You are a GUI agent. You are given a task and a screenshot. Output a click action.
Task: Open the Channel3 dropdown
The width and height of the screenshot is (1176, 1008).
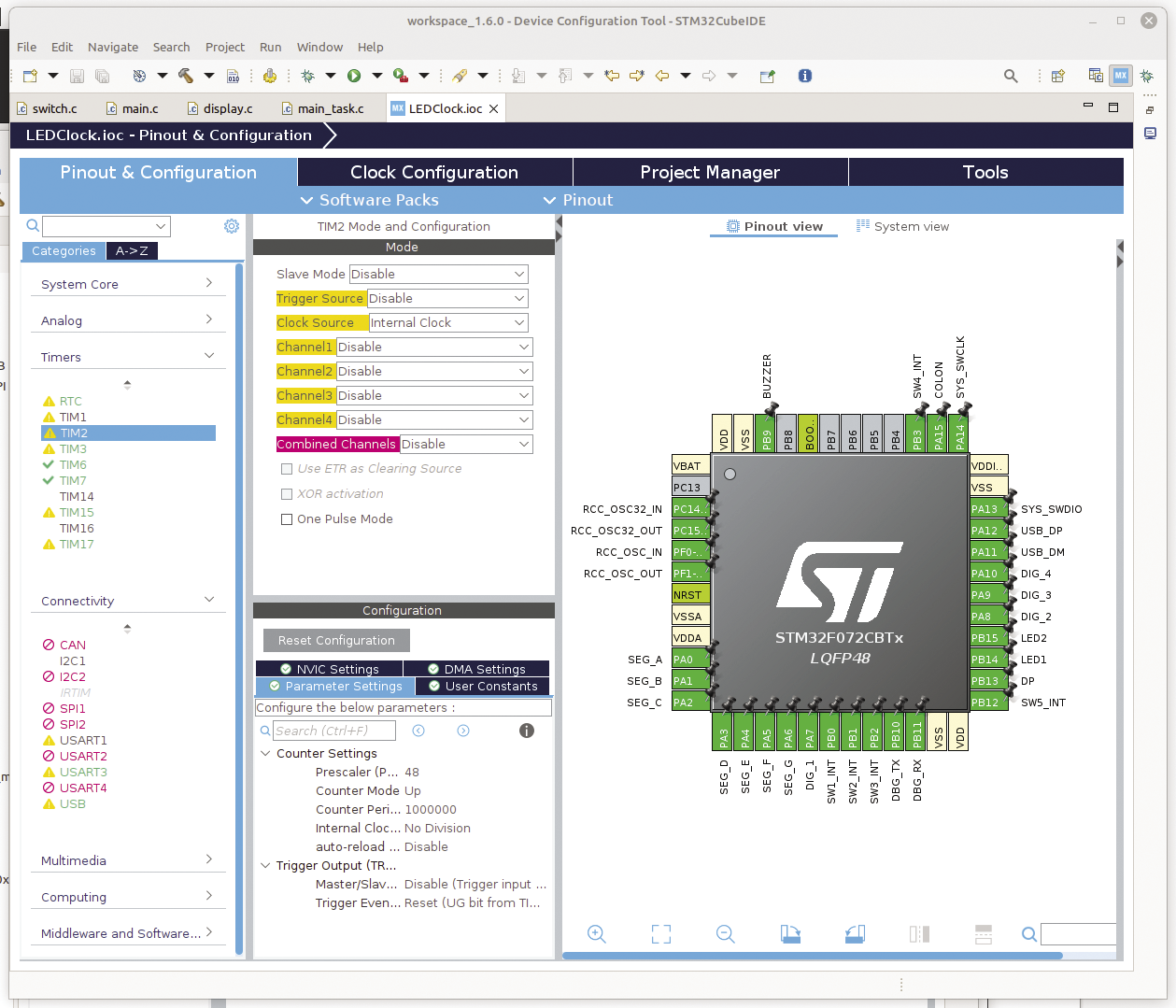[434, 395]
